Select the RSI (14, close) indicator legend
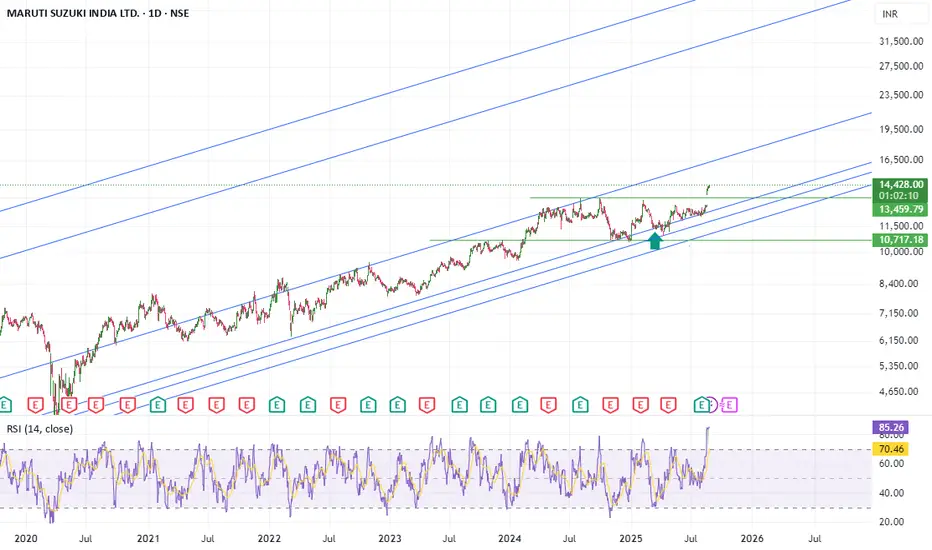The width and height of the screenshot is (932, 550). coord(39,429)
